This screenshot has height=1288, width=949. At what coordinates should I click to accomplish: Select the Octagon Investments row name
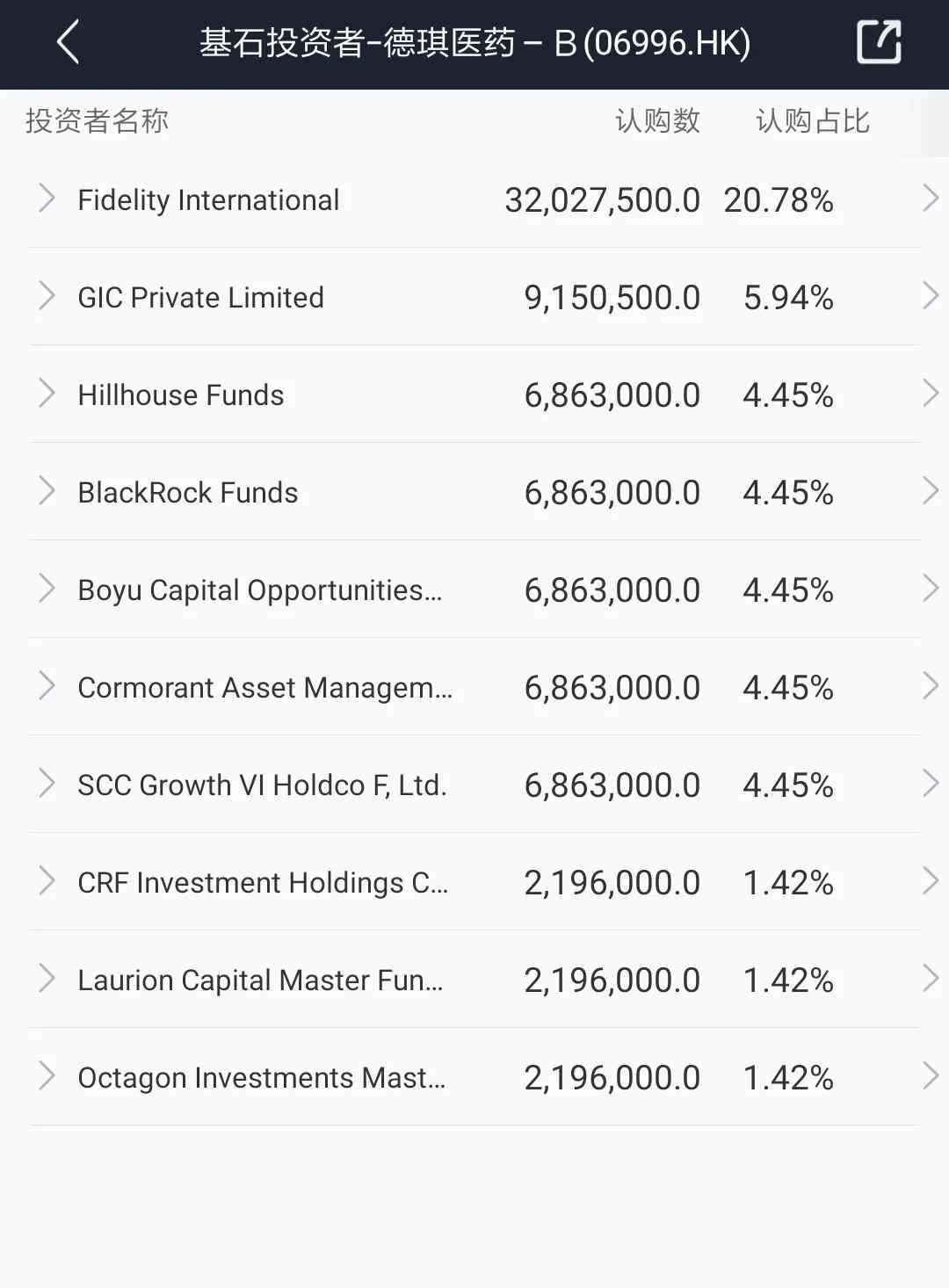(x=261, y=1077)
